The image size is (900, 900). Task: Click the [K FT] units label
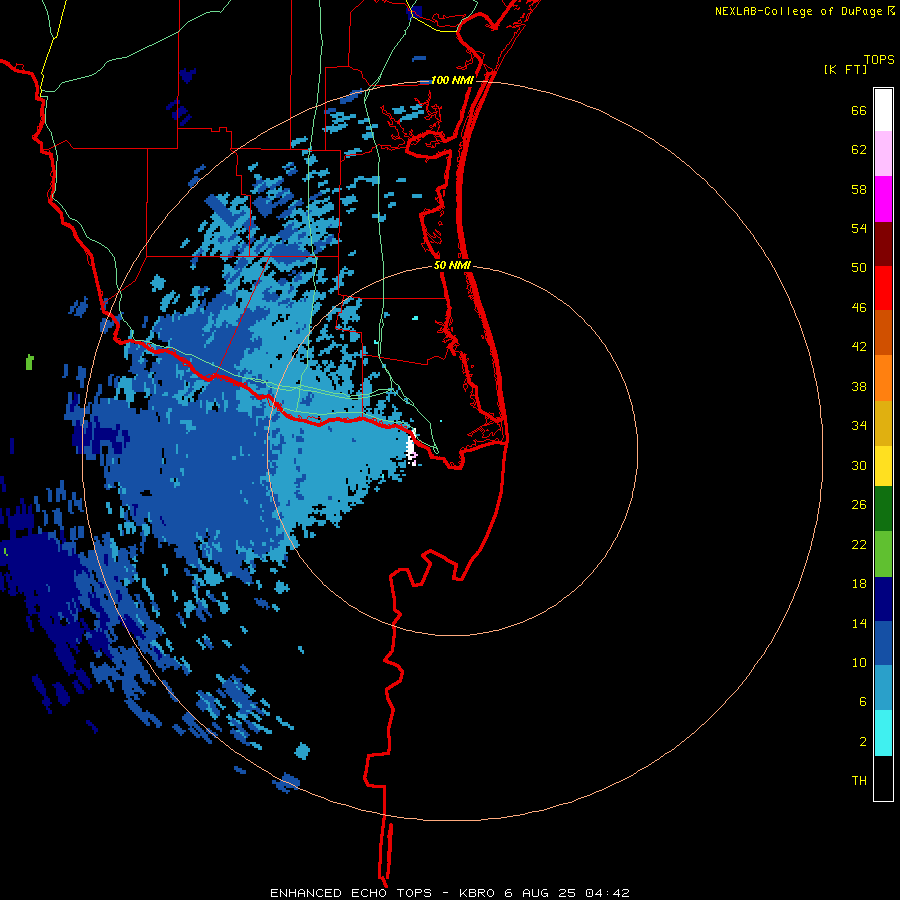click(845, 69)
